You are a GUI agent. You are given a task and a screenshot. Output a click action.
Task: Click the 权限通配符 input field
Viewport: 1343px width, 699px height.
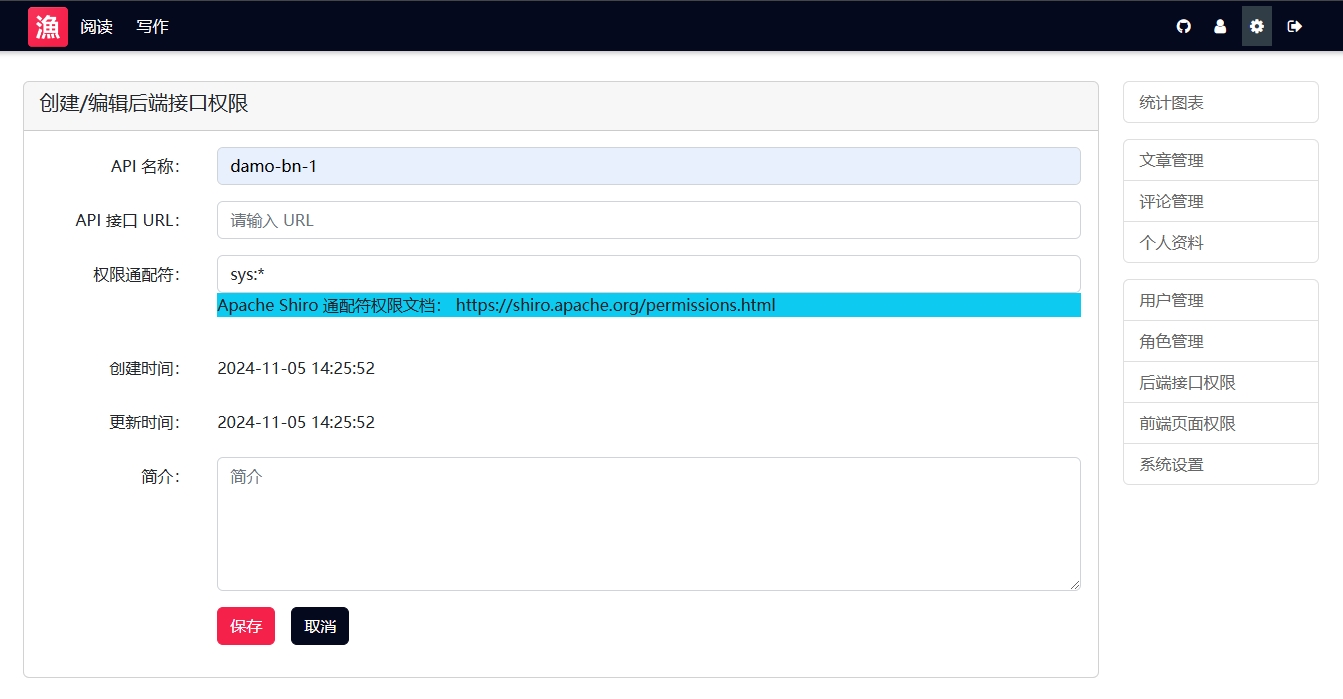648,274
